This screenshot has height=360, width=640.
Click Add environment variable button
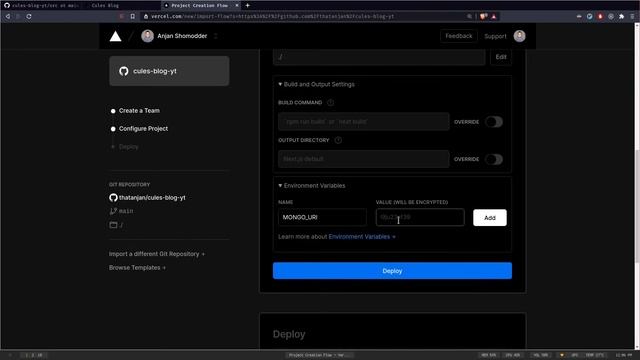[x=490, y=218]
